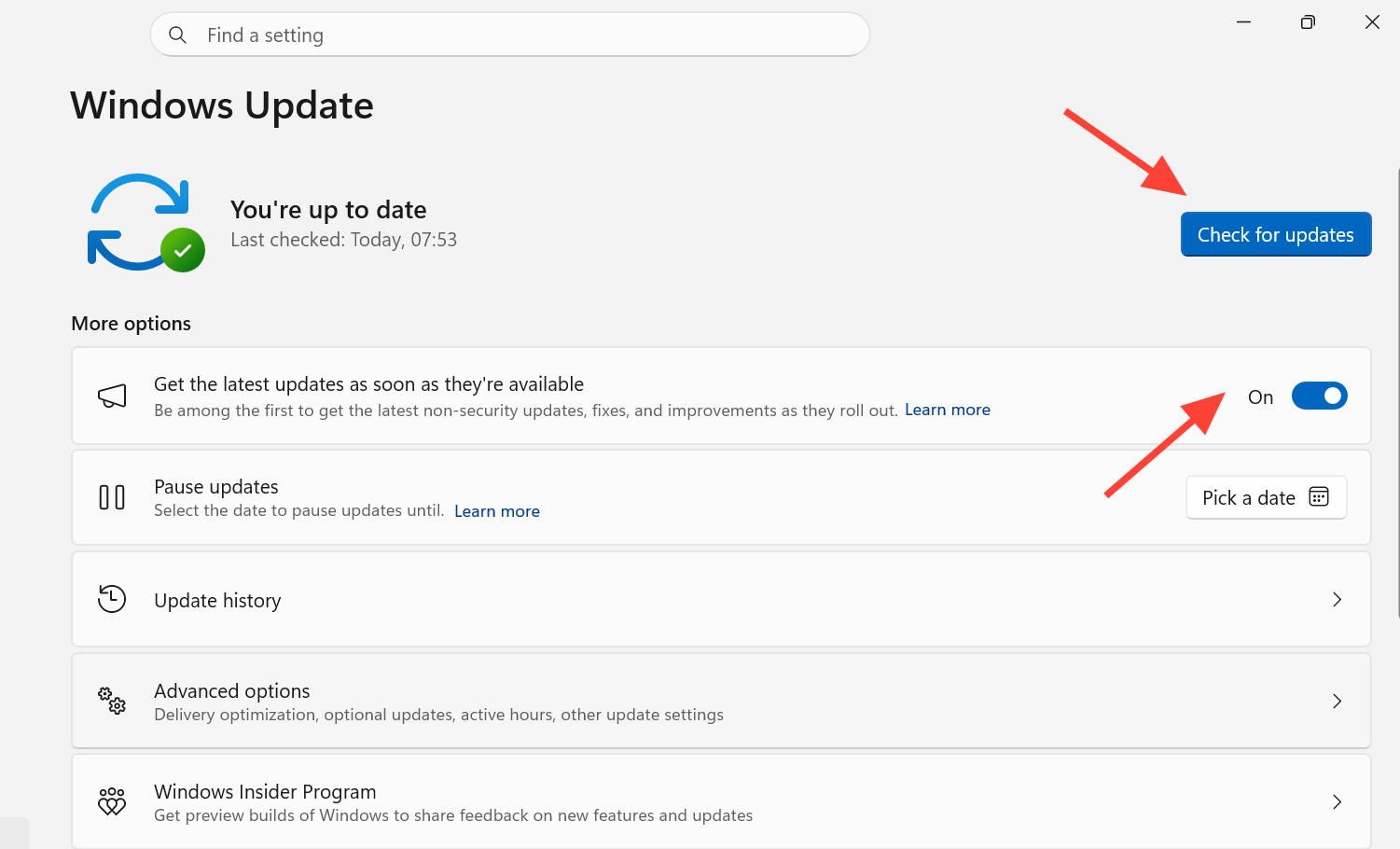Image resolution: width=1400 pixels, height=849 pixels.
Task: Click the Check for updates button
Action: click(1276, 234)
